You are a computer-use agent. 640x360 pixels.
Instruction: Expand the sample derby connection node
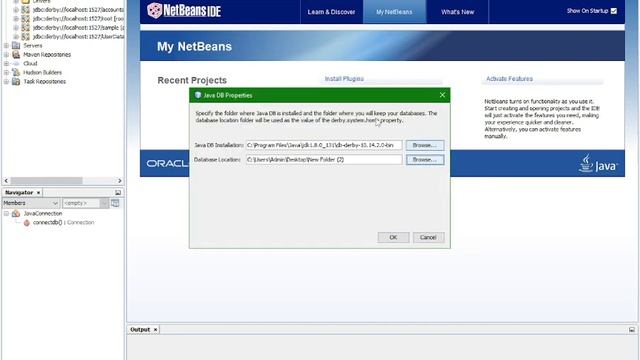point(16,27)
